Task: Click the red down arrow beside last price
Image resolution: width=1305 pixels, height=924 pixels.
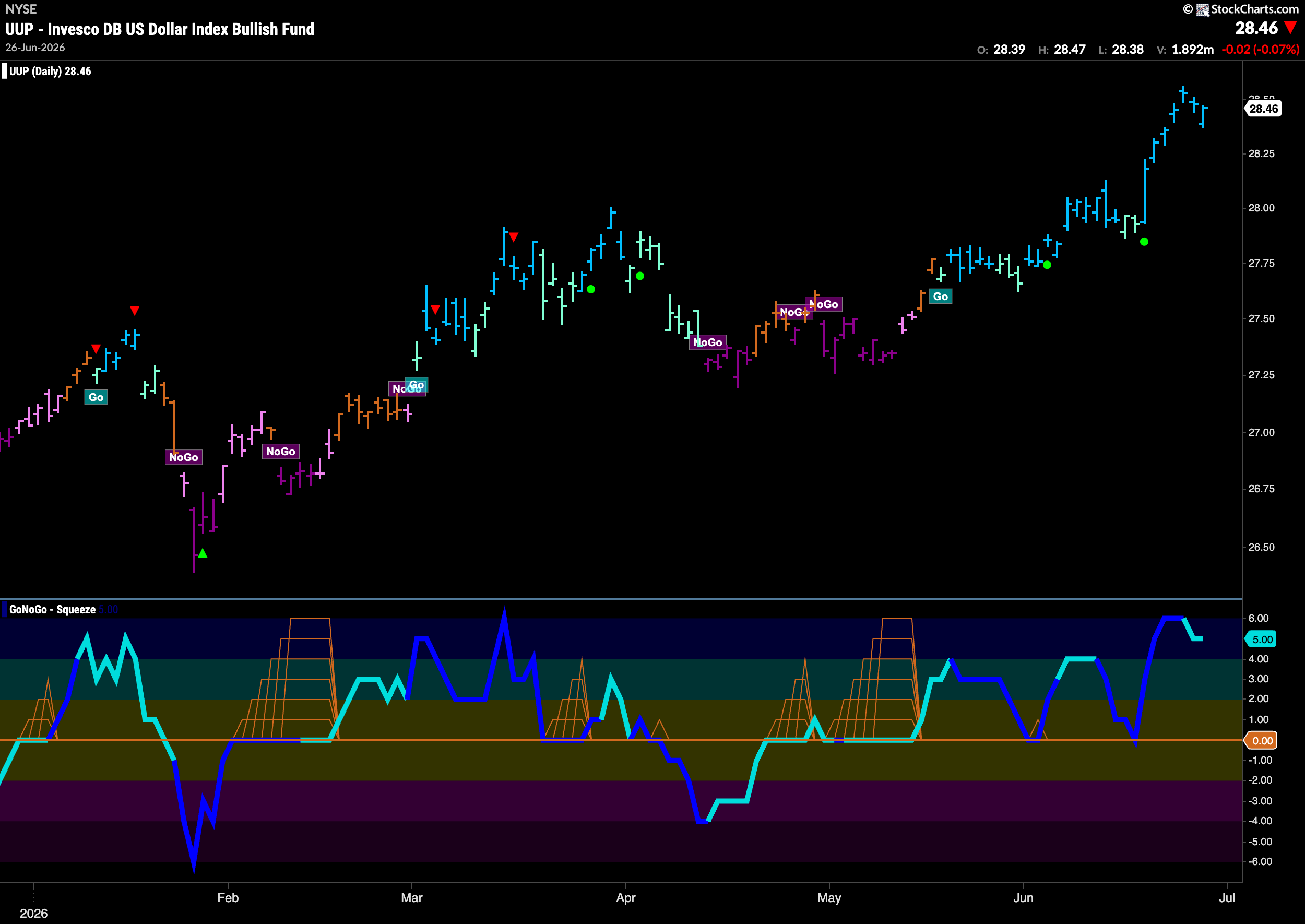Action: tap(1290, 27)
